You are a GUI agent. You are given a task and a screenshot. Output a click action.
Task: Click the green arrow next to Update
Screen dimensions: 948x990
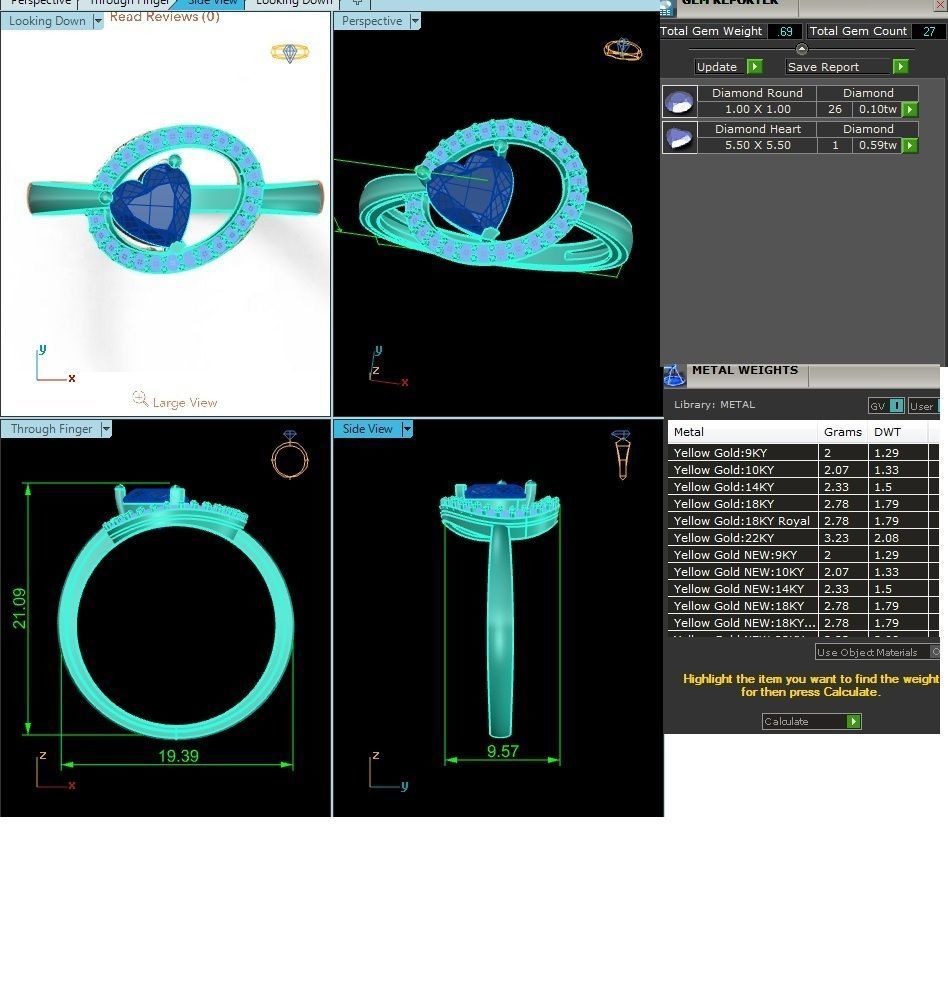755,66
